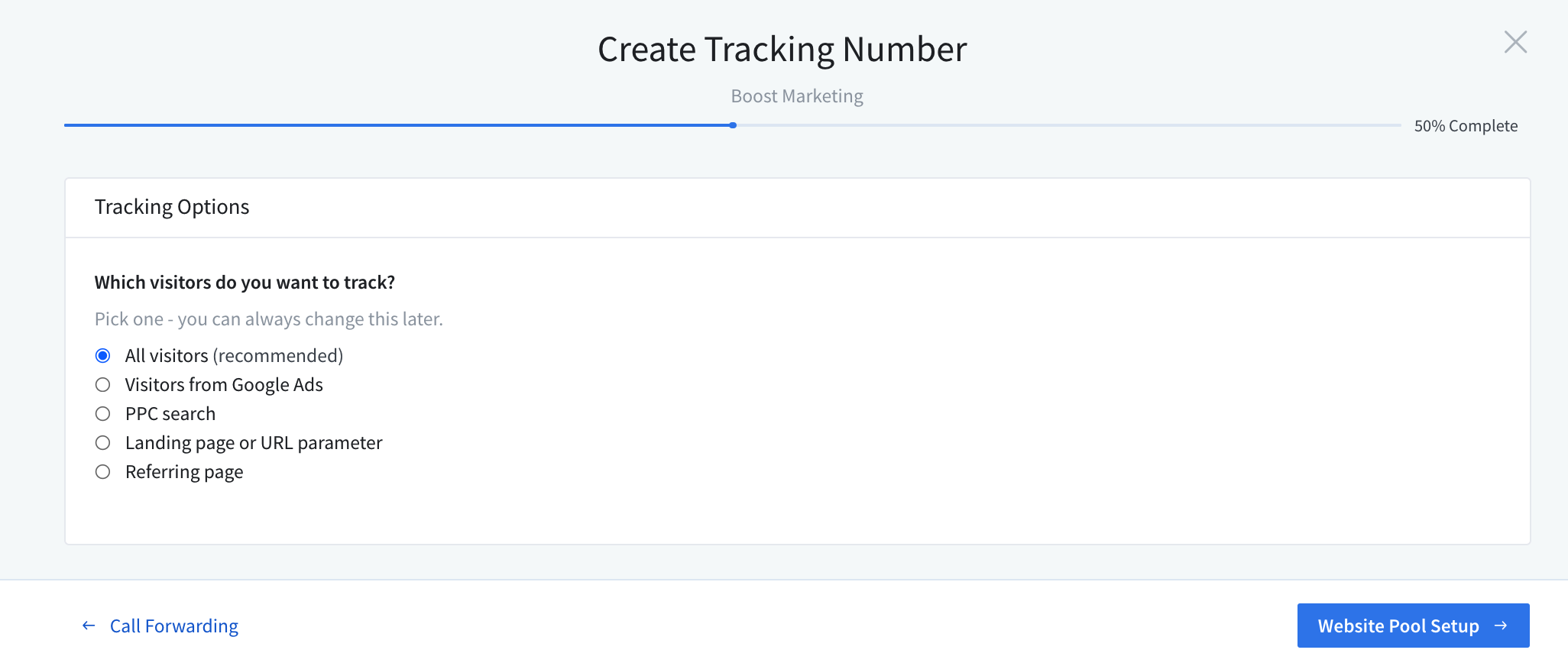Select the Referring page radio button
This screenshot has height=666, width=1568.
click(103, 472)
